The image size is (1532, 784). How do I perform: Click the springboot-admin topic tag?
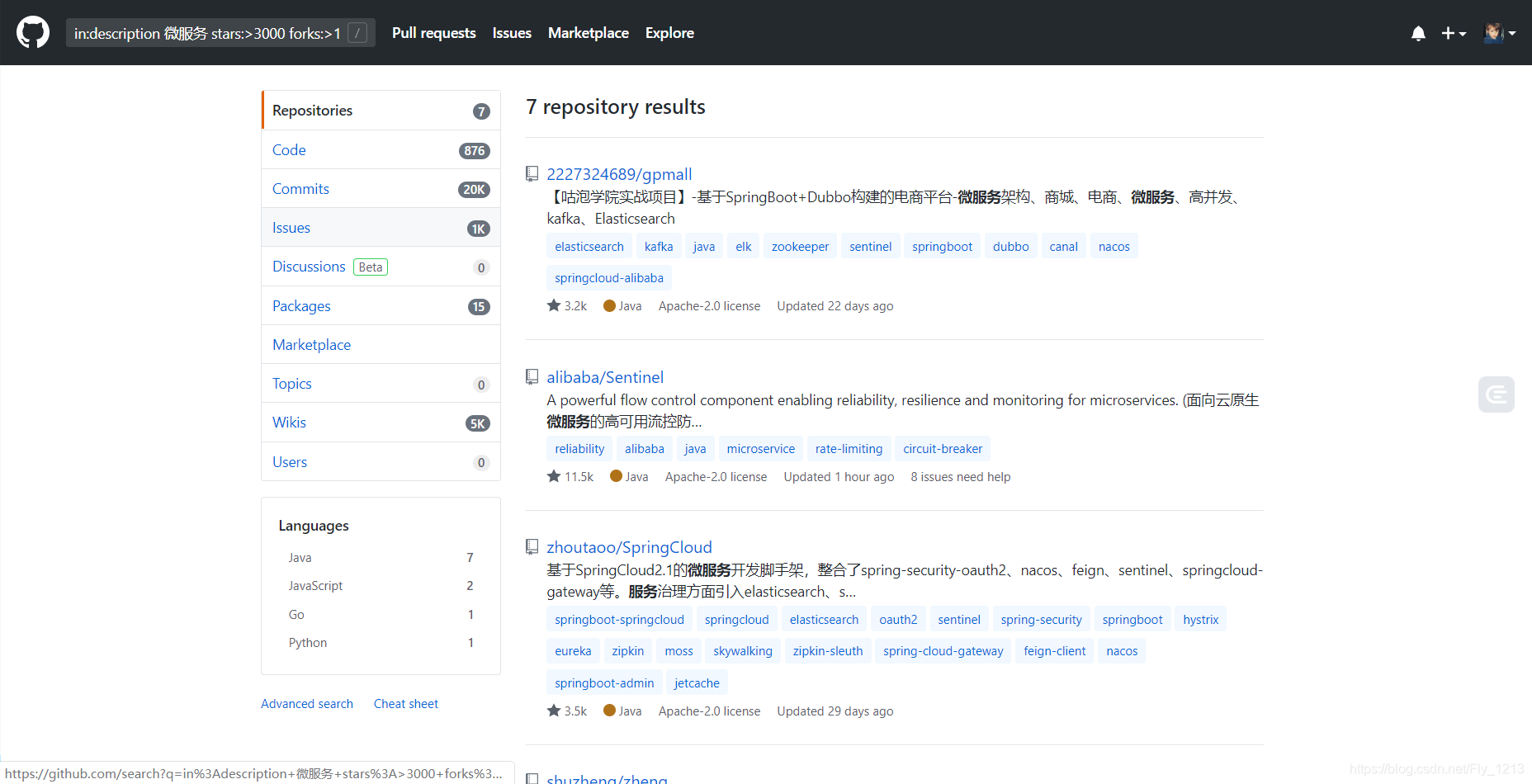(604, 683)
